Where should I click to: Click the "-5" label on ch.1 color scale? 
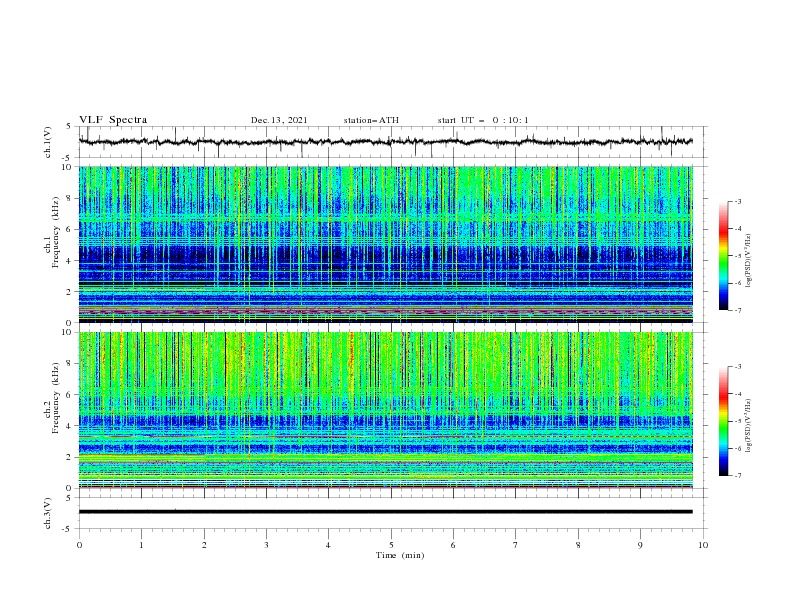(738, 256)
